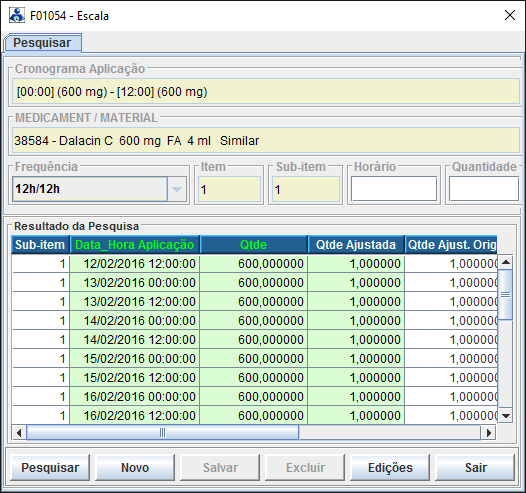This screenshot has height=493, width=526.
Task: Click the horizontal scrollbar thumb
Action: tap(162, 433)
